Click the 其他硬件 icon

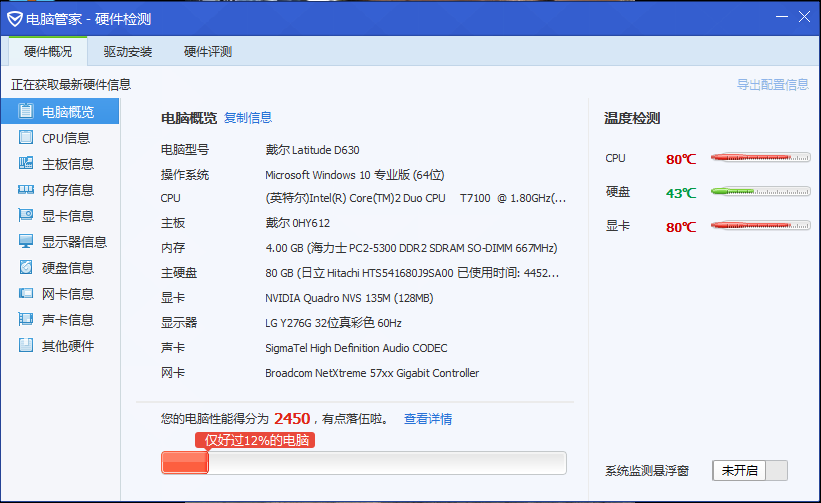tap(26, 345)
